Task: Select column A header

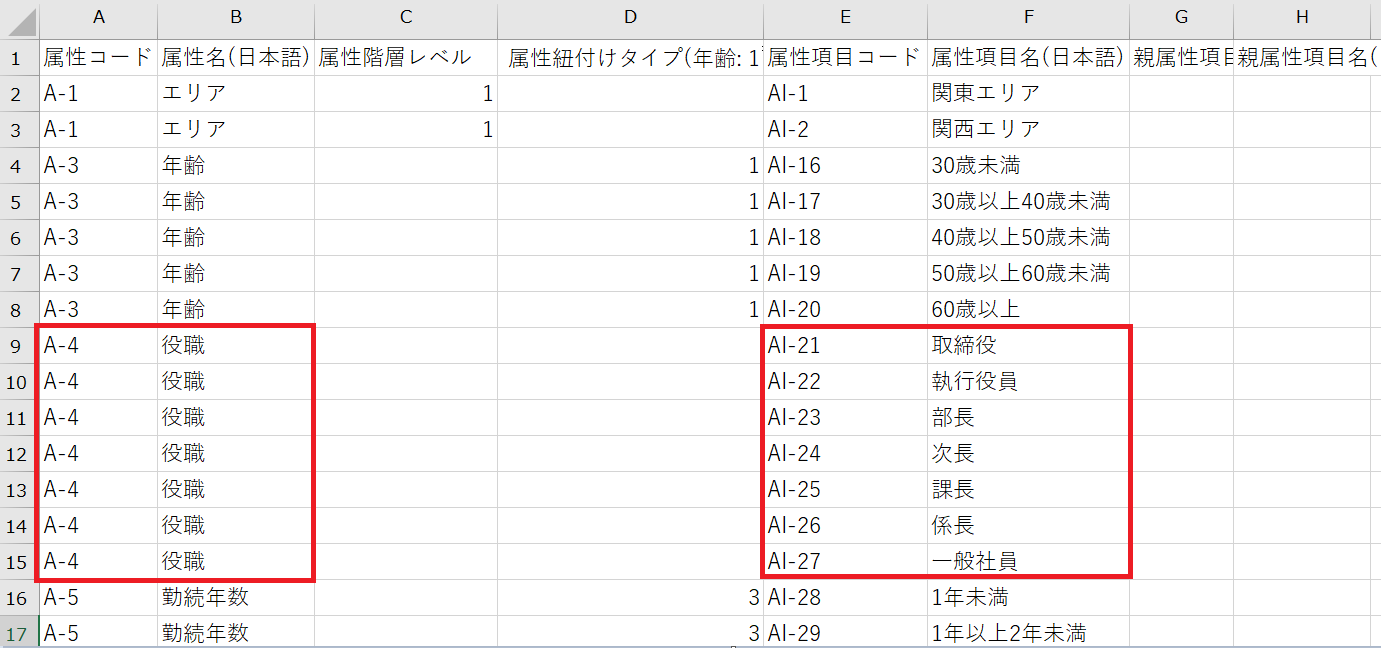Action: pos(98,17)
